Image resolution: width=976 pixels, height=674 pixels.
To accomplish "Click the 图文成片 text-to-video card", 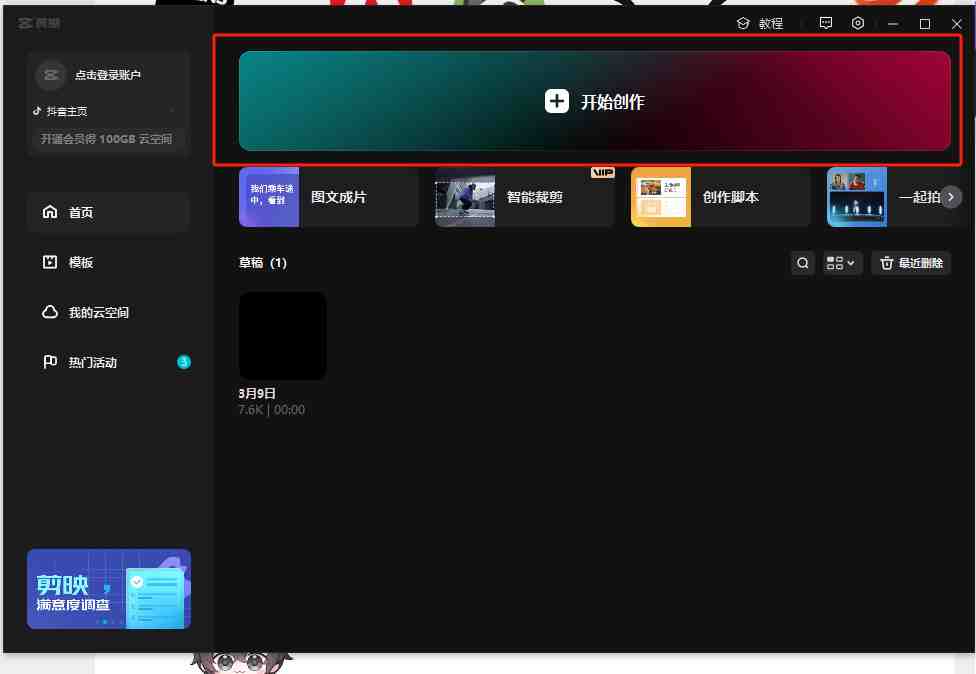I will pos(328,197).
